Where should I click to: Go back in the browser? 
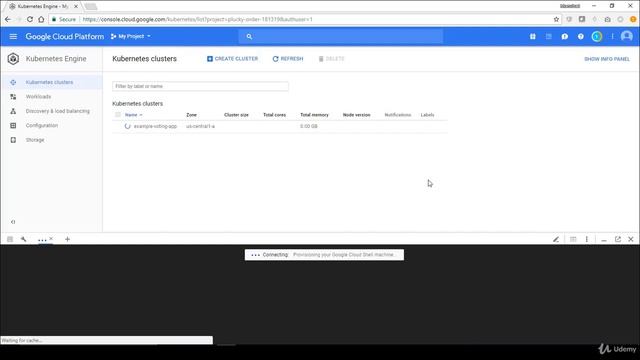pyautogui.click(x=8, y=19)
